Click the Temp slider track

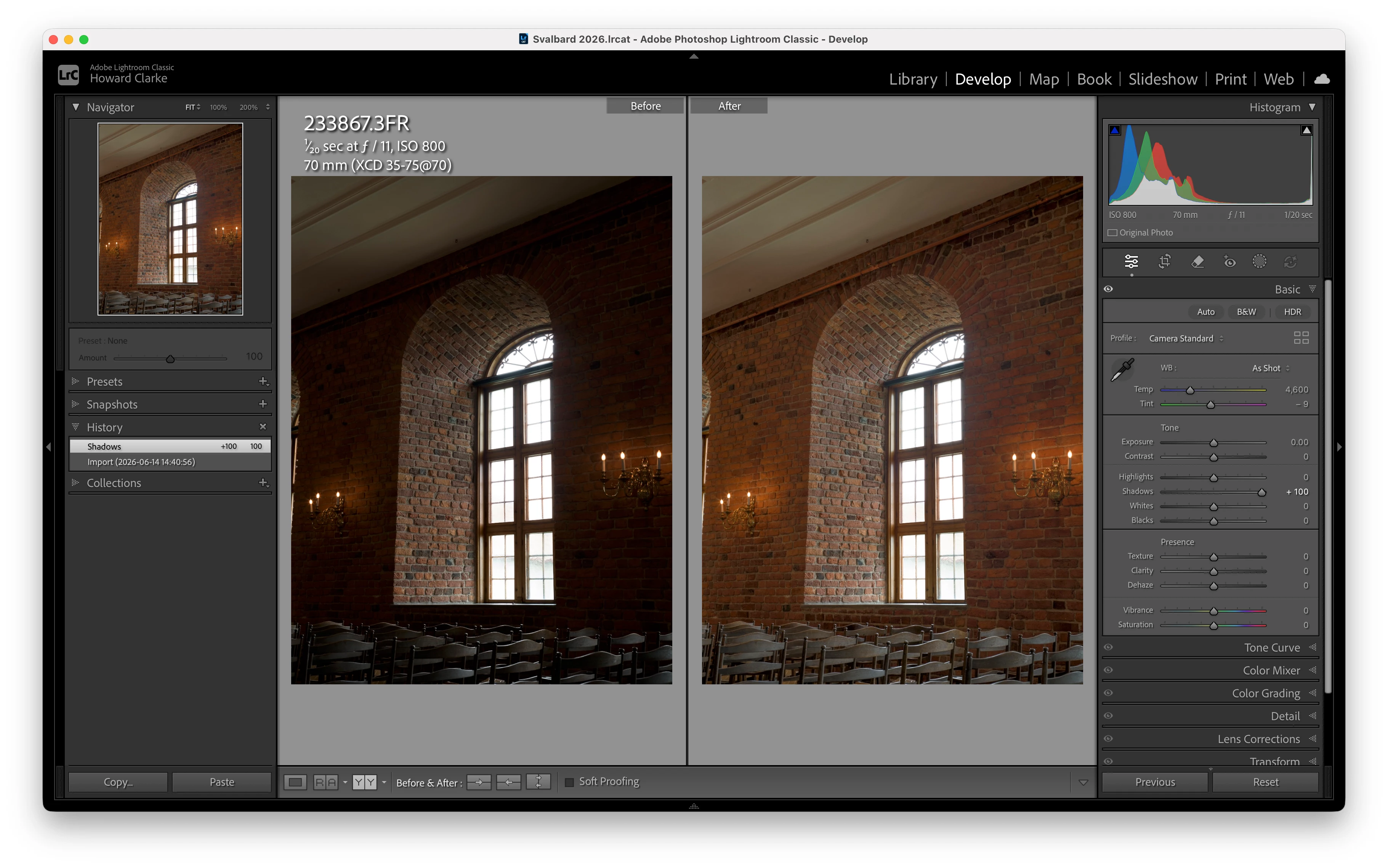(x=1213, y=390)
